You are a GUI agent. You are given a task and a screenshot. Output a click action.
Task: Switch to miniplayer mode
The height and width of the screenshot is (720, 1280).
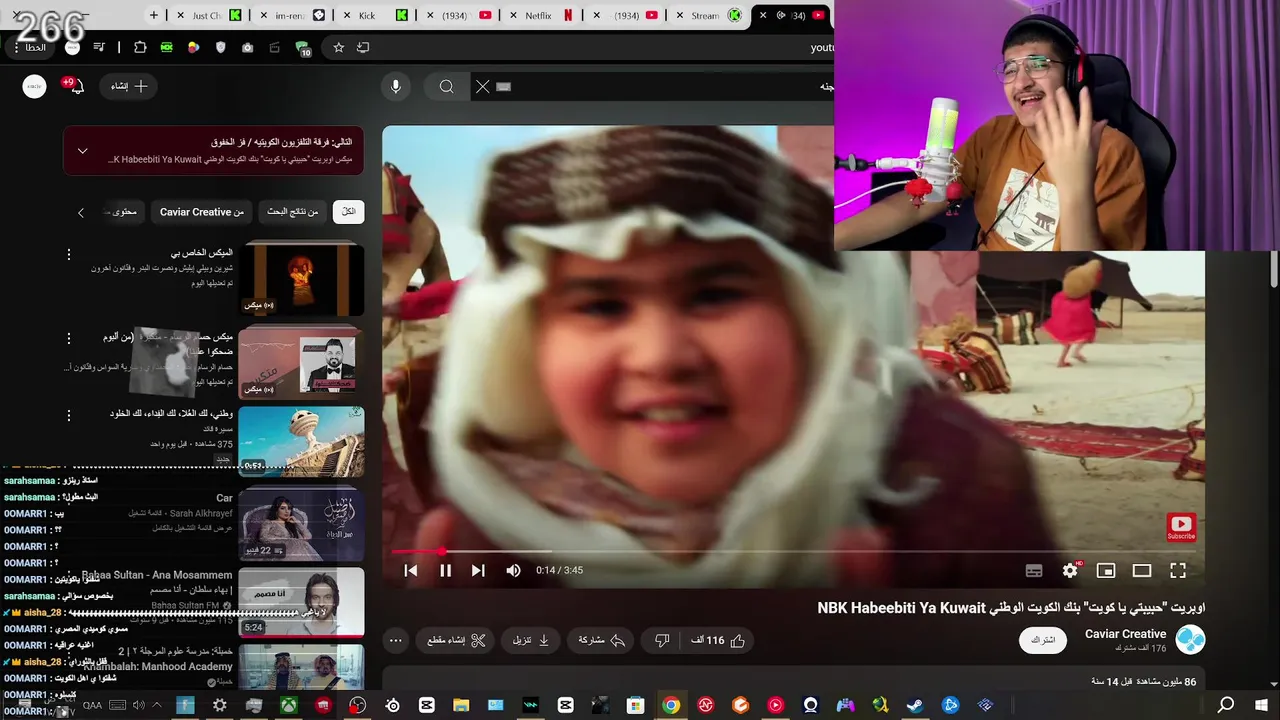1106,570
